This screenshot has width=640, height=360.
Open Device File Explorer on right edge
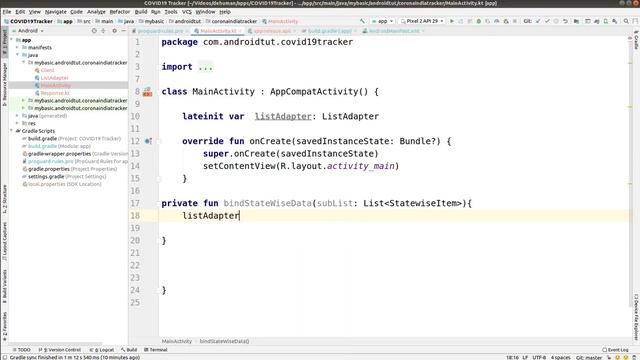point(636,317)
